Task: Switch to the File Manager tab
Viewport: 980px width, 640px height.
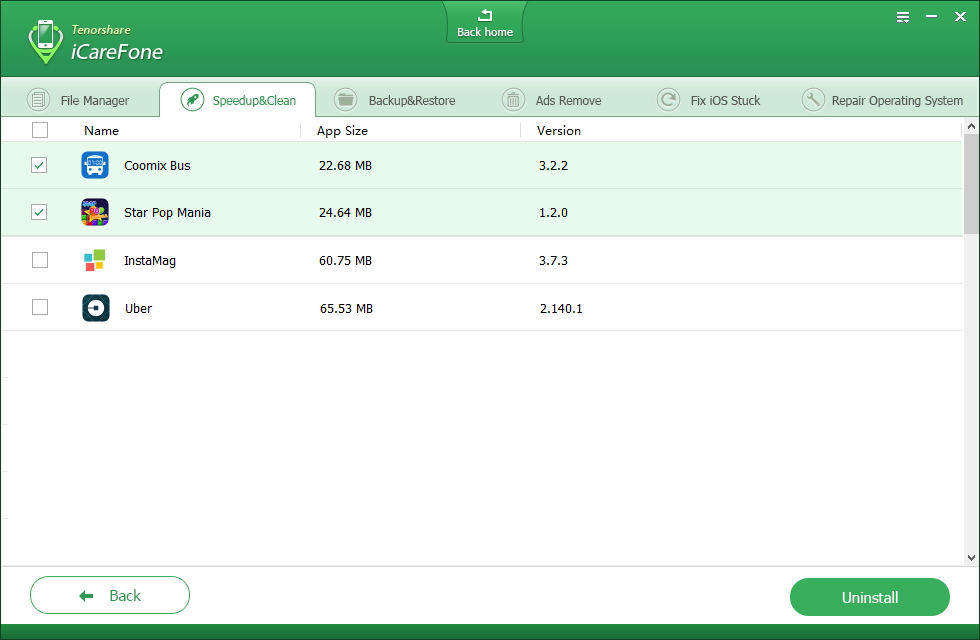Action: coord(80,100)
